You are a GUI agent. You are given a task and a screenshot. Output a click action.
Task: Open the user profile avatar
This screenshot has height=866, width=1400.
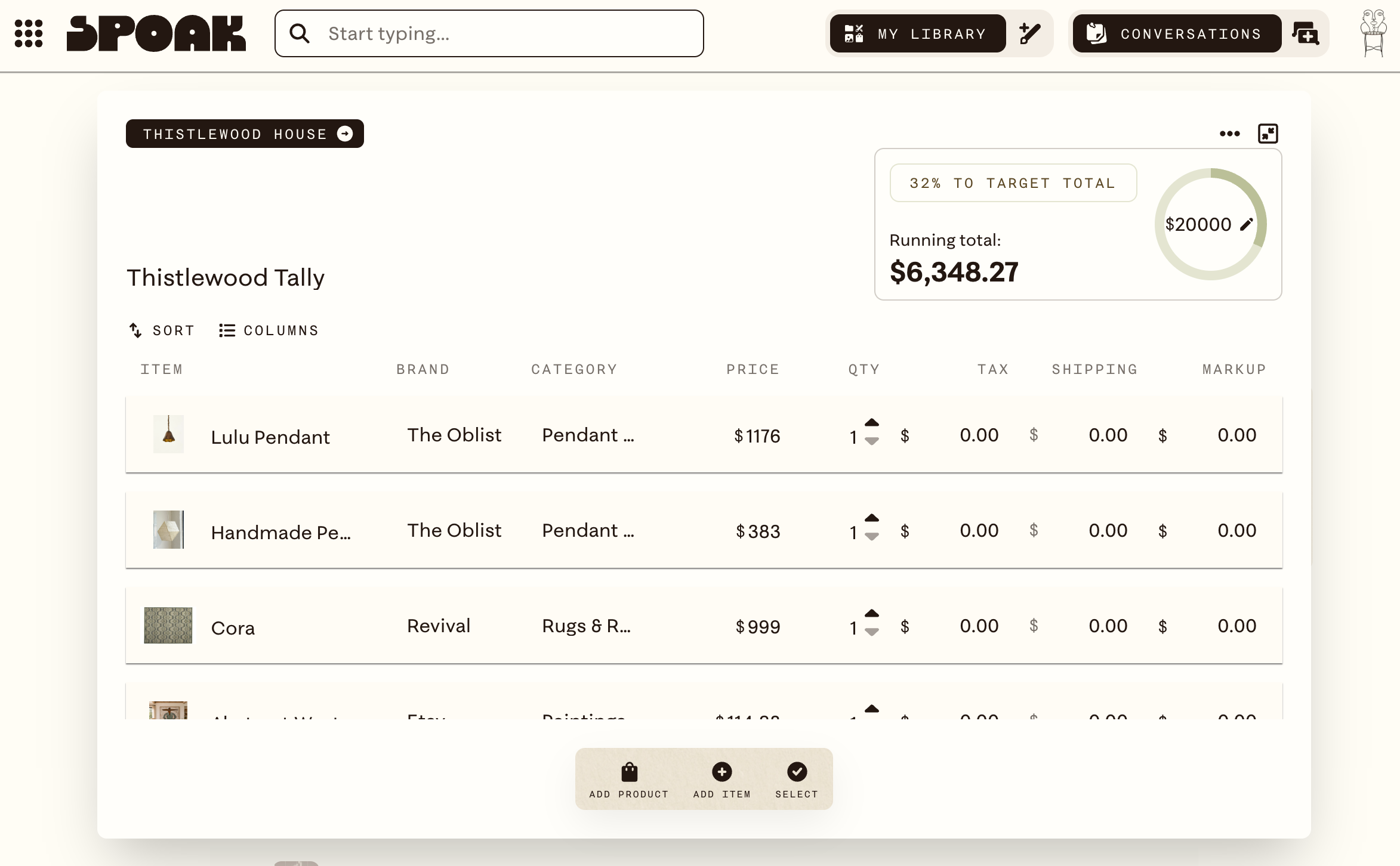tap(1374, 33)
